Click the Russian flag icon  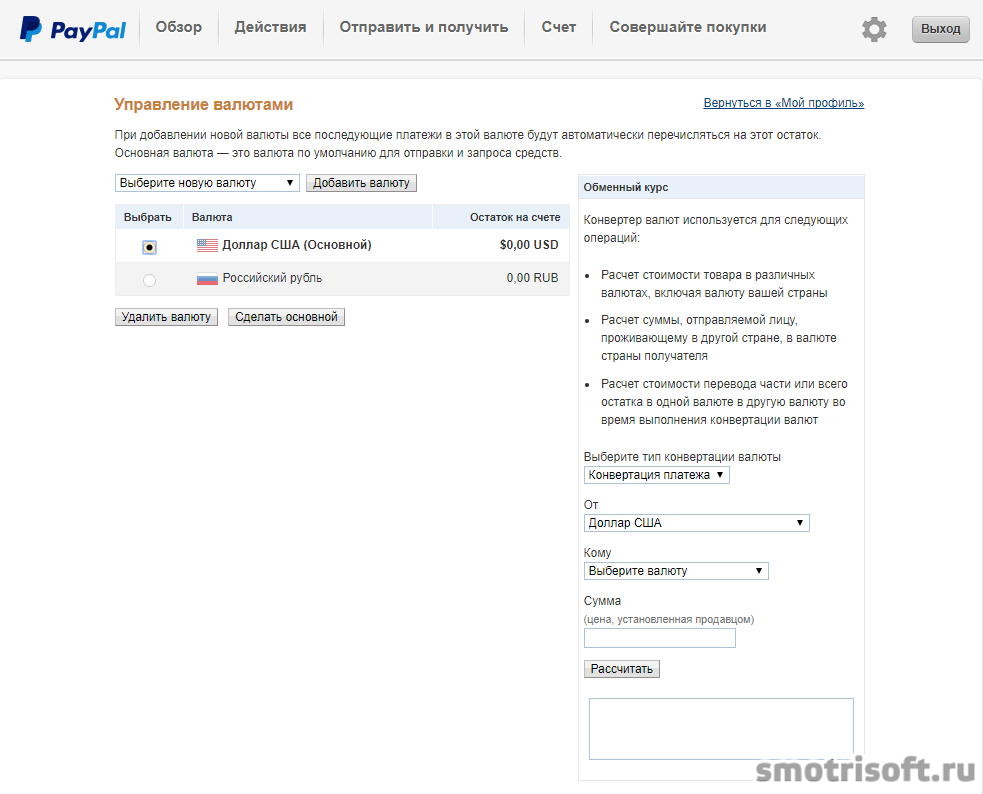pos(207,278)
